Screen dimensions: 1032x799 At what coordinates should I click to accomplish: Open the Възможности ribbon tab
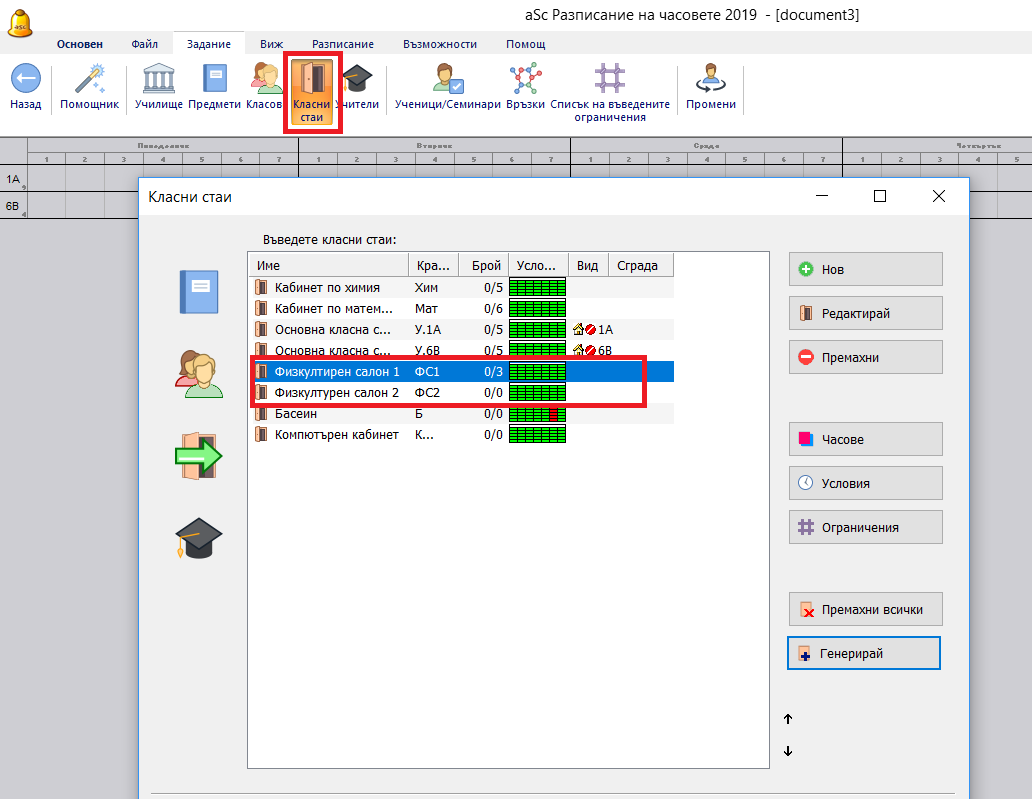click(x=439, y=44)
